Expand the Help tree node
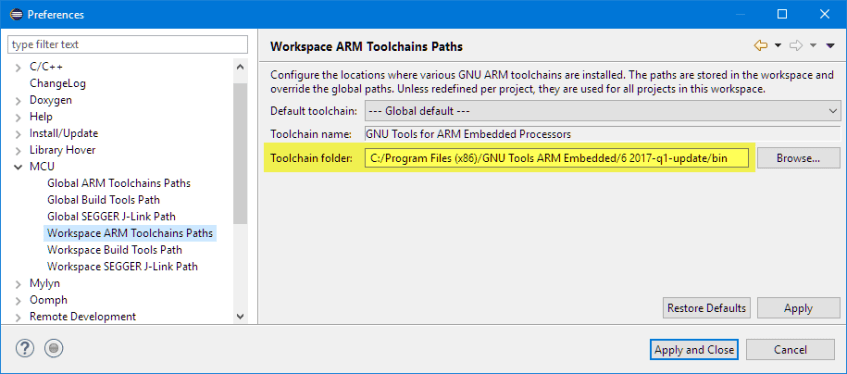The height and width of the screenshot is (374, 847). point(18,117)
